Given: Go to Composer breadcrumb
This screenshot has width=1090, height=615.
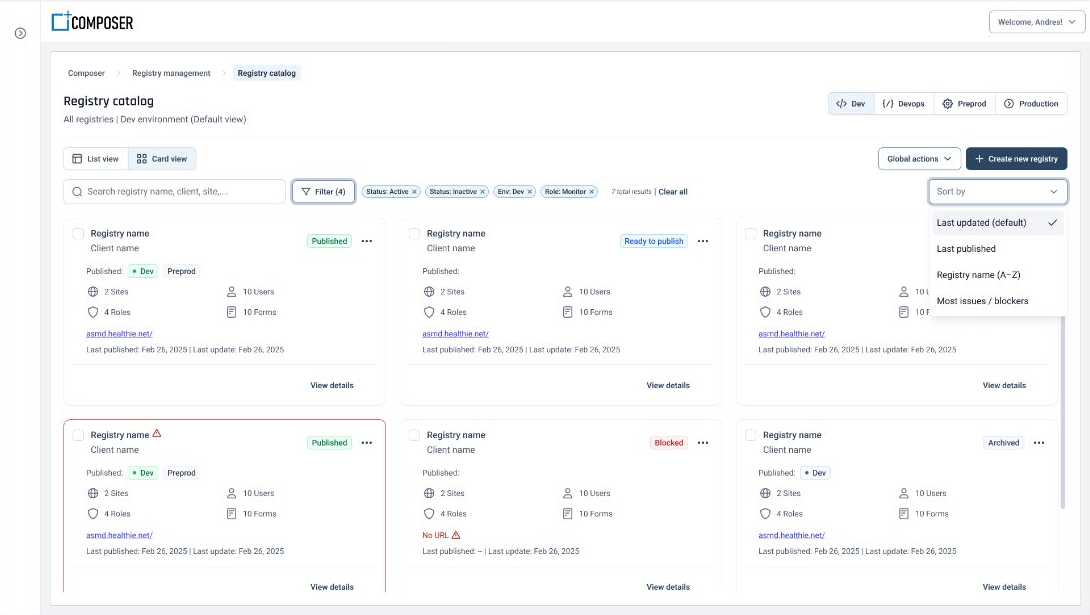Looking at the screenshot, I should click(86, 73).
